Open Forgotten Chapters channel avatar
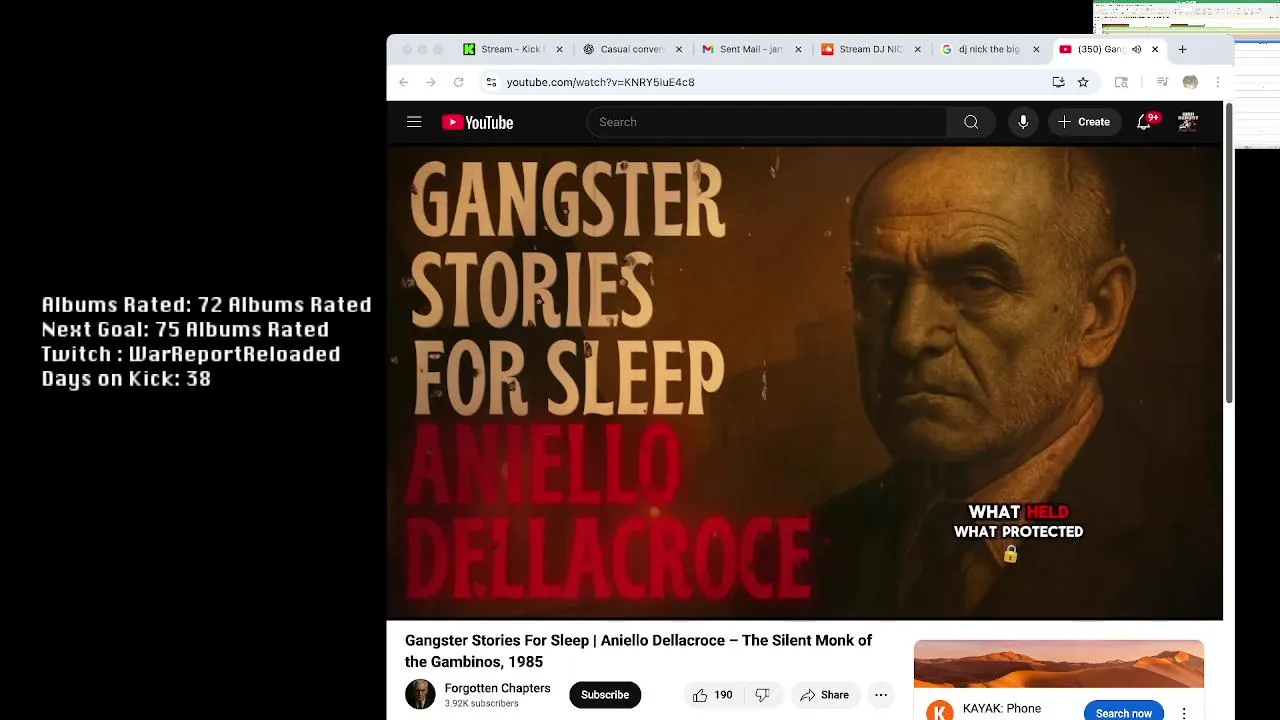Screen dimensions: 1280x720 (421, 694)
